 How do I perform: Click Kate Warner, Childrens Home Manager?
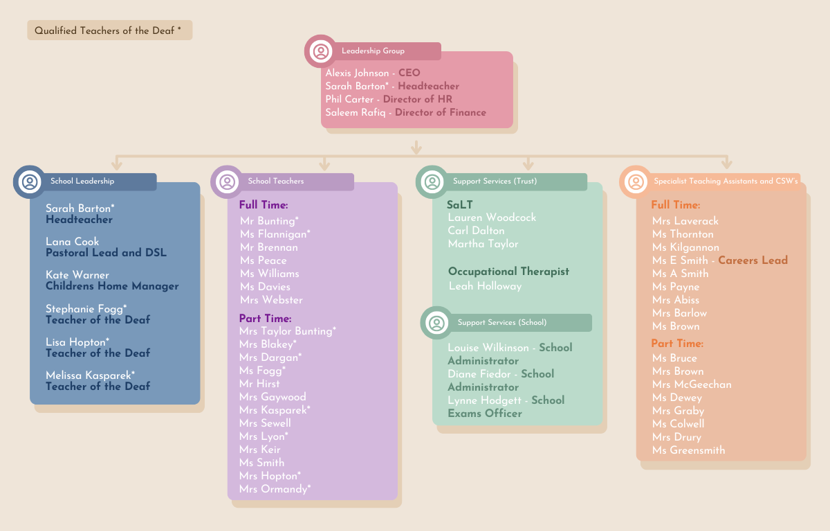[x=111, y=280]
